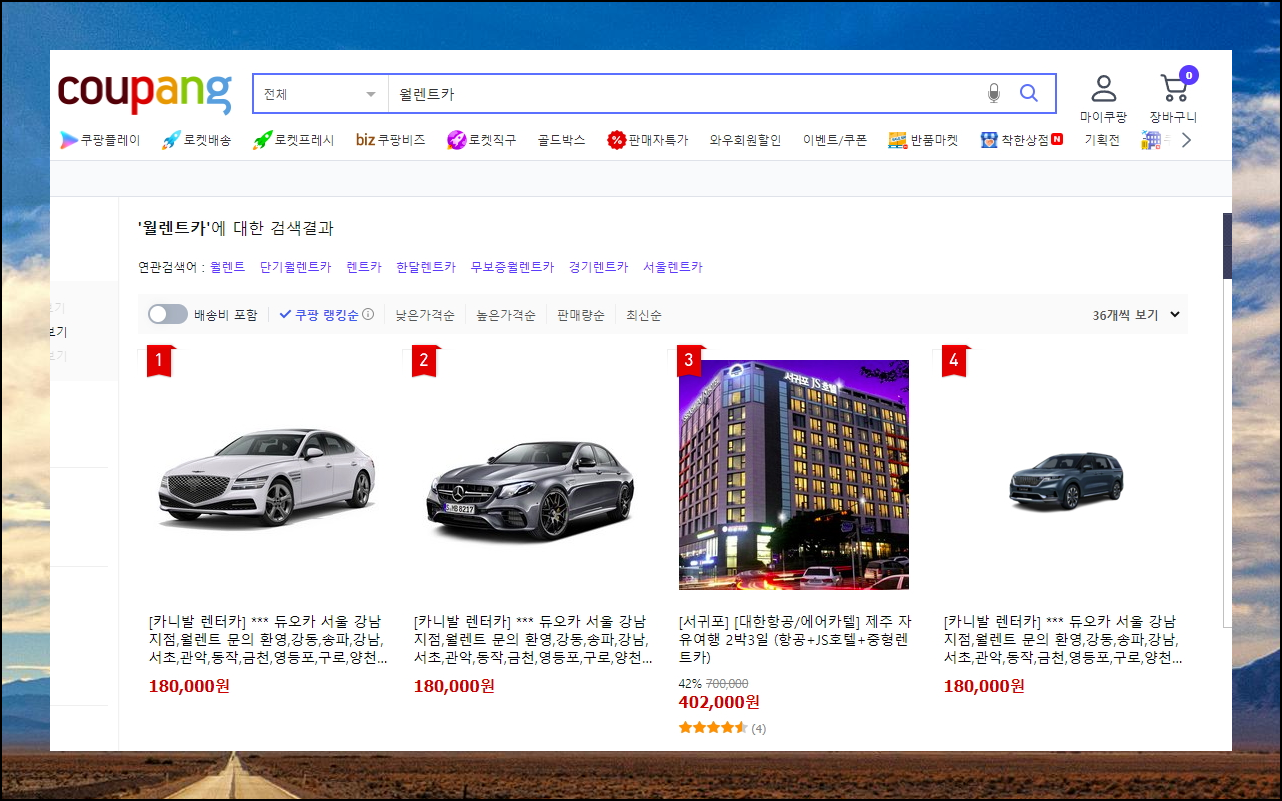Screen dimensions: 1282x801
Task: Click the 로켓프레시 green rocket icon
Action: coord(262,140)
